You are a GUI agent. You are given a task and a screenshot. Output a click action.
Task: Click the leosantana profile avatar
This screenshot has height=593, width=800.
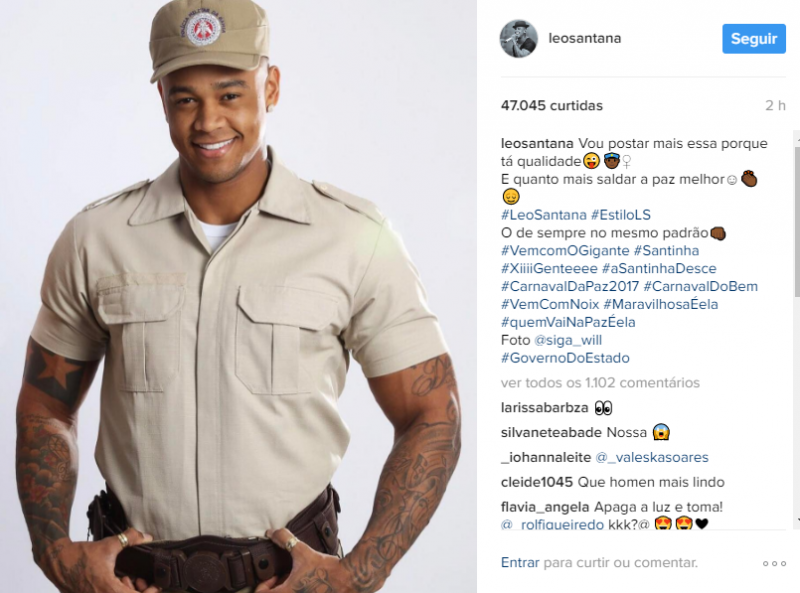(518, 39)
